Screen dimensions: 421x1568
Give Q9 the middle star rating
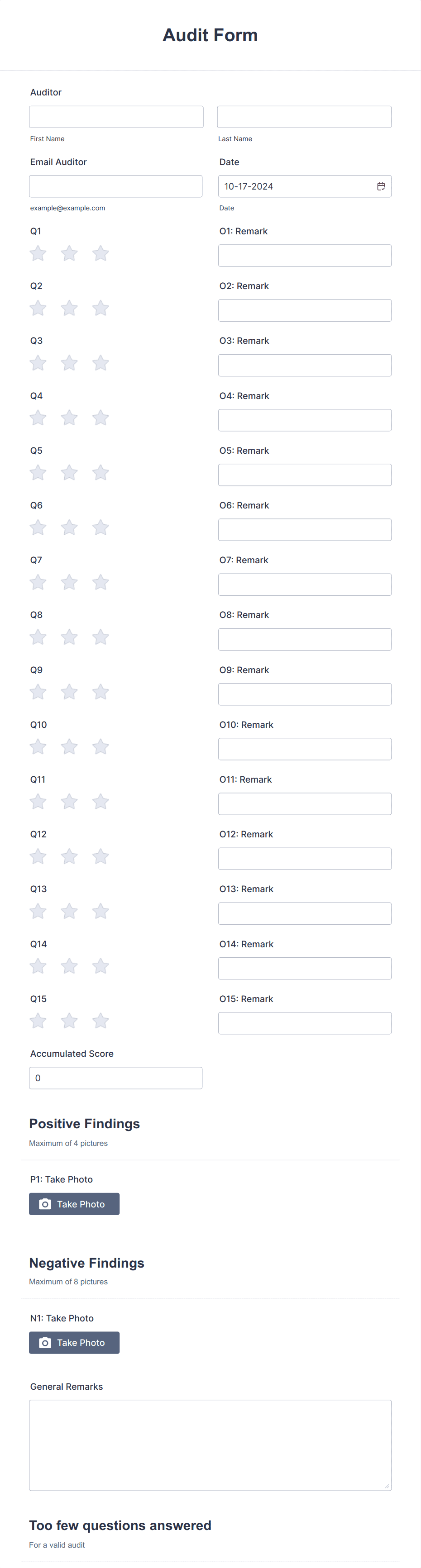pyautogui.click(x=69, y=691)
